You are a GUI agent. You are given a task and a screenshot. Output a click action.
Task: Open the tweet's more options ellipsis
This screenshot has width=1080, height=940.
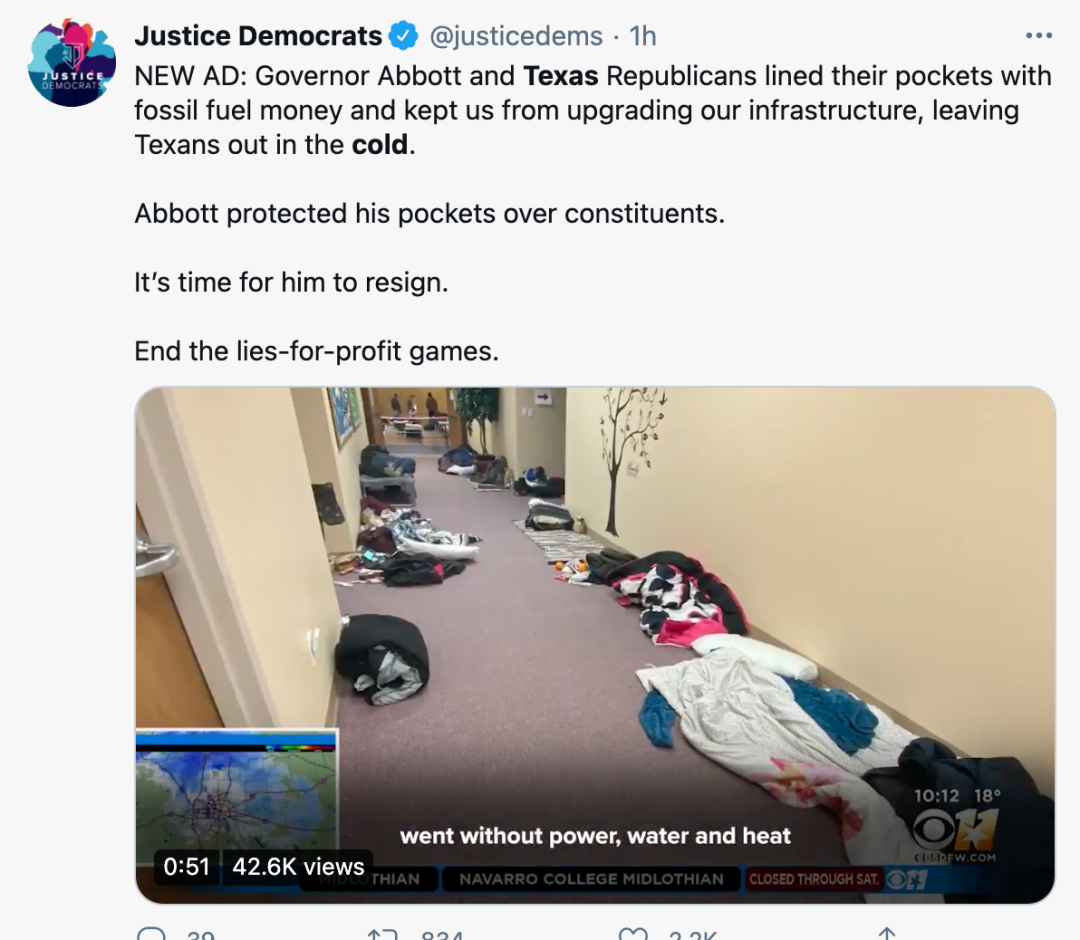[x=1039, y=36]
